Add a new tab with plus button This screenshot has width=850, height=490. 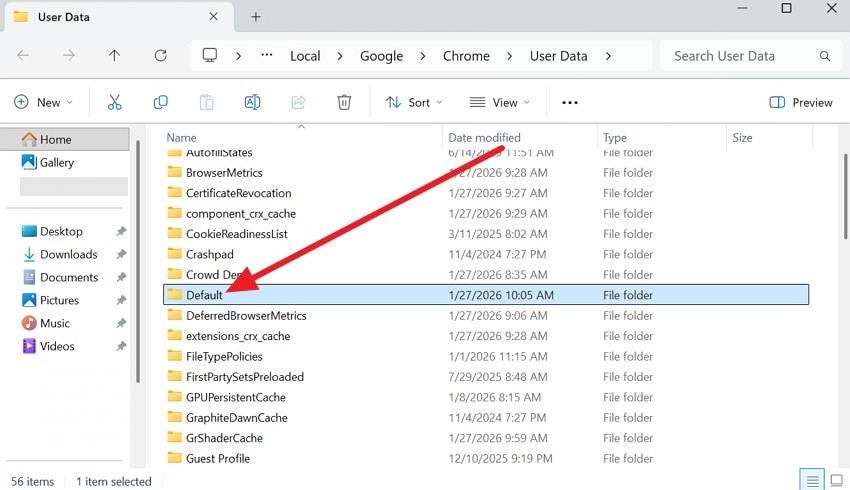tap(256, 17)
